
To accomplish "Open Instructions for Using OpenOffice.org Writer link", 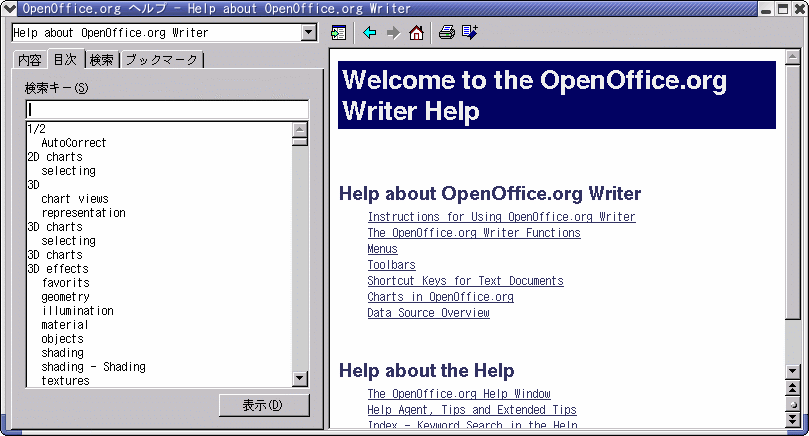I will 501,217.
